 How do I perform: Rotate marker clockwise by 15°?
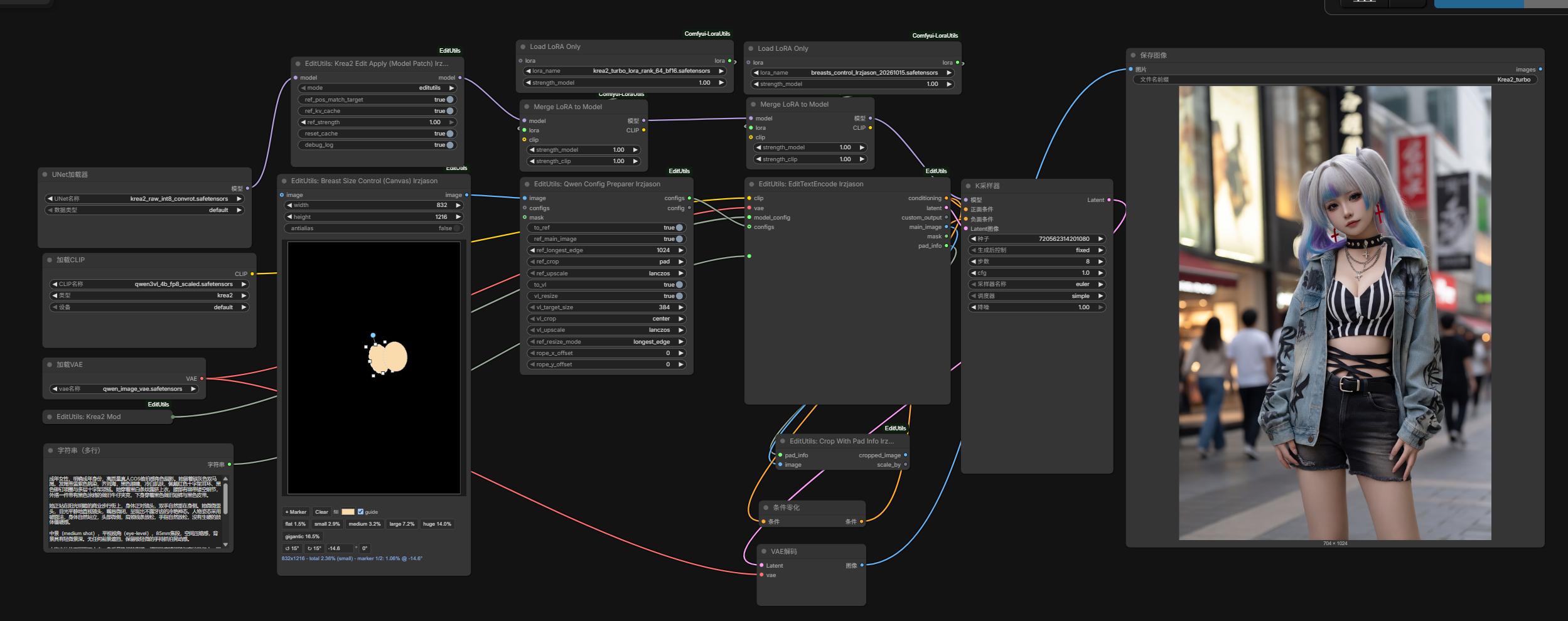(314, 548)
